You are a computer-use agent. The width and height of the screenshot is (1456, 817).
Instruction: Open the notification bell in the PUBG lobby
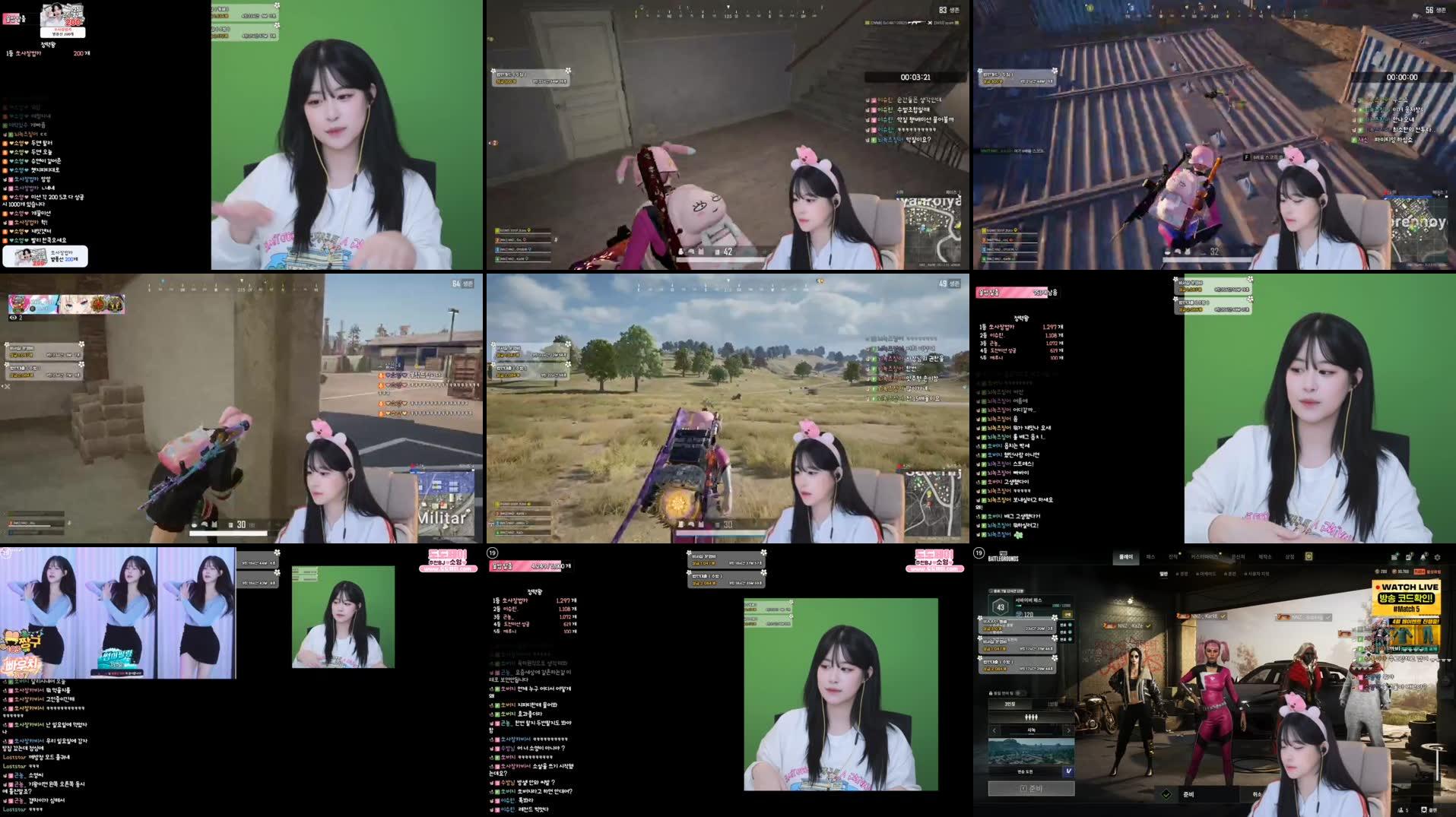pos(1423,557)
